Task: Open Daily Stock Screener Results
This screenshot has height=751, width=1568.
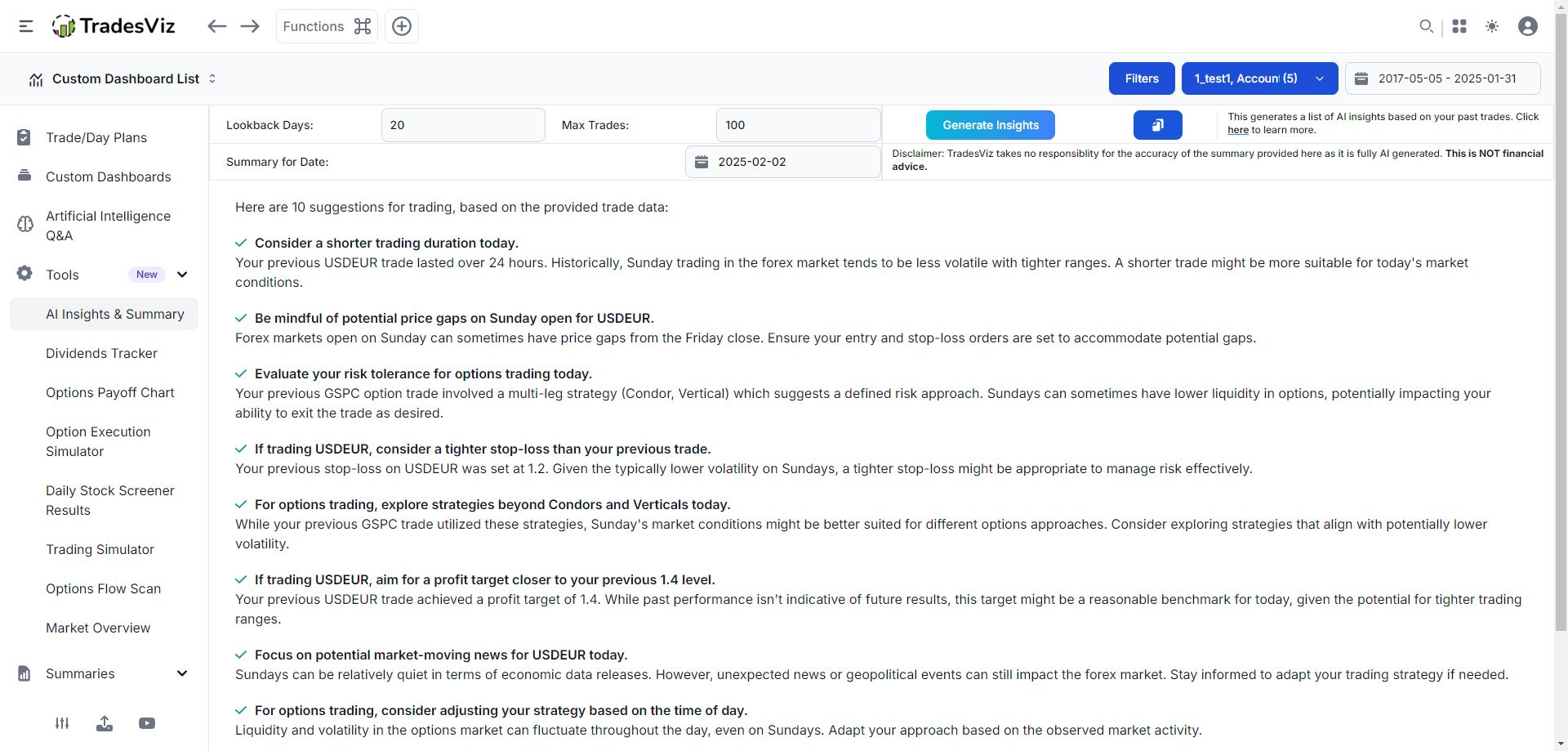Action: pos(110,500)
